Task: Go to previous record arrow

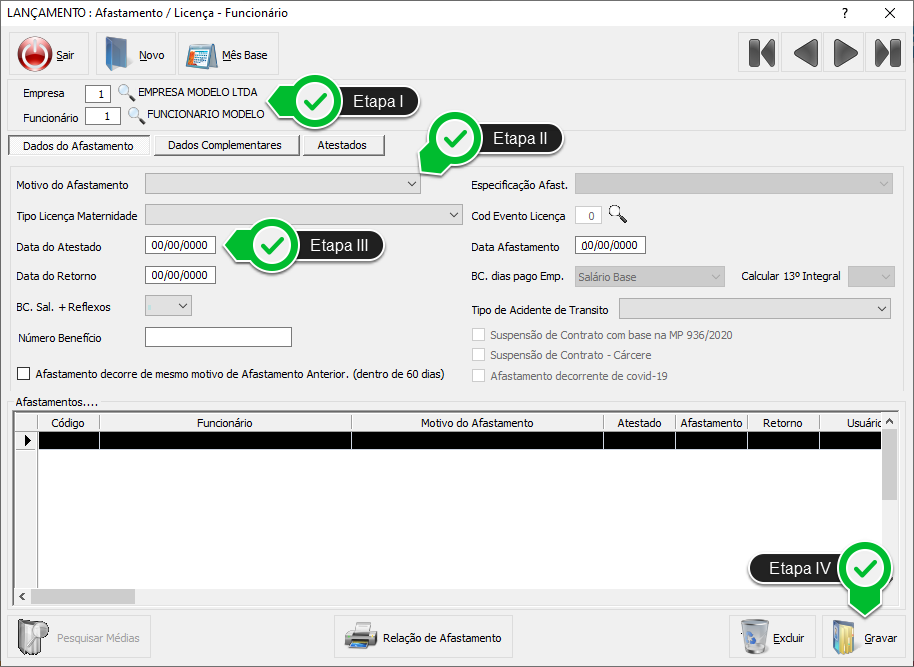Action: point(805,53)
